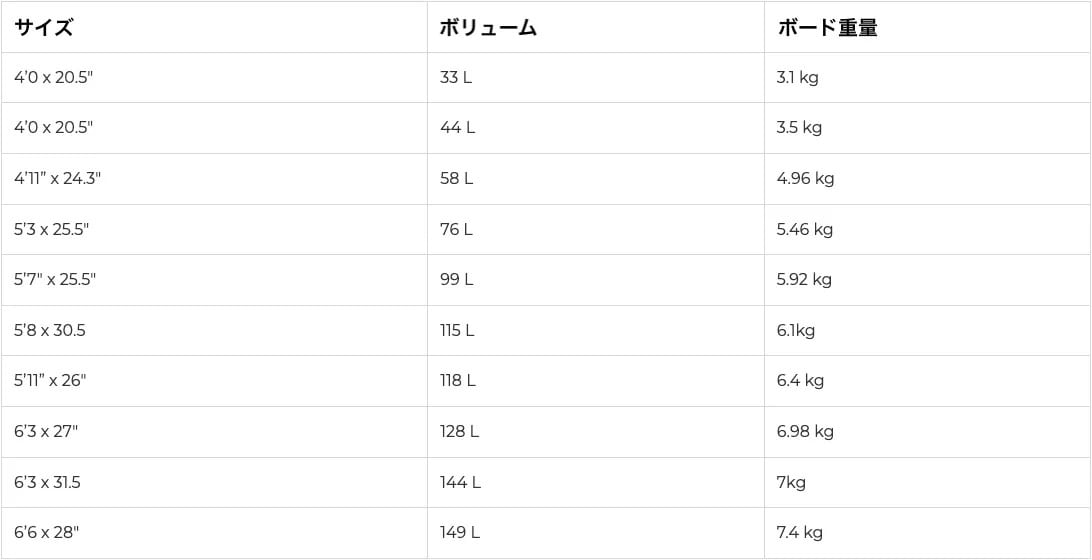Image resolution: width=1092 pixels, height=560 pixels.
Task: Click the 6'3 x 31.5 size cell
Action: coord(214,482)
